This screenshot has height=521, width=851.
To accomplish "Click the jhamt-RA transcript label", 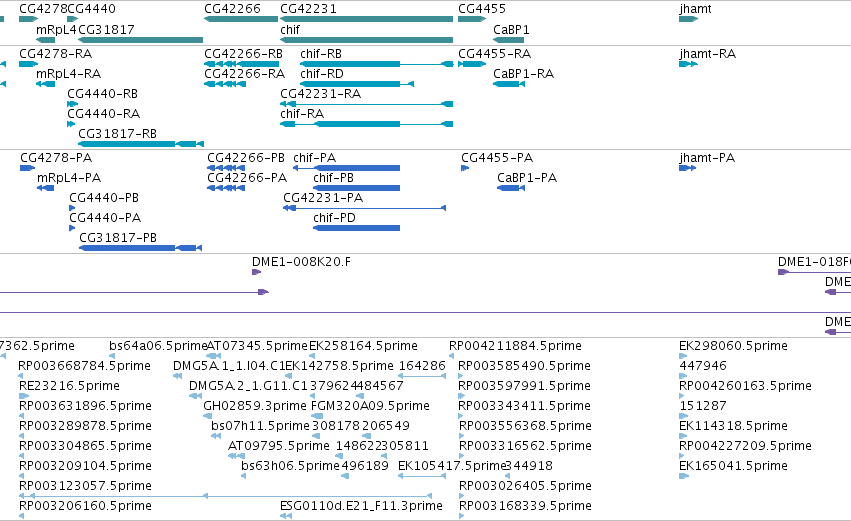I will click(x=707, y=54).
